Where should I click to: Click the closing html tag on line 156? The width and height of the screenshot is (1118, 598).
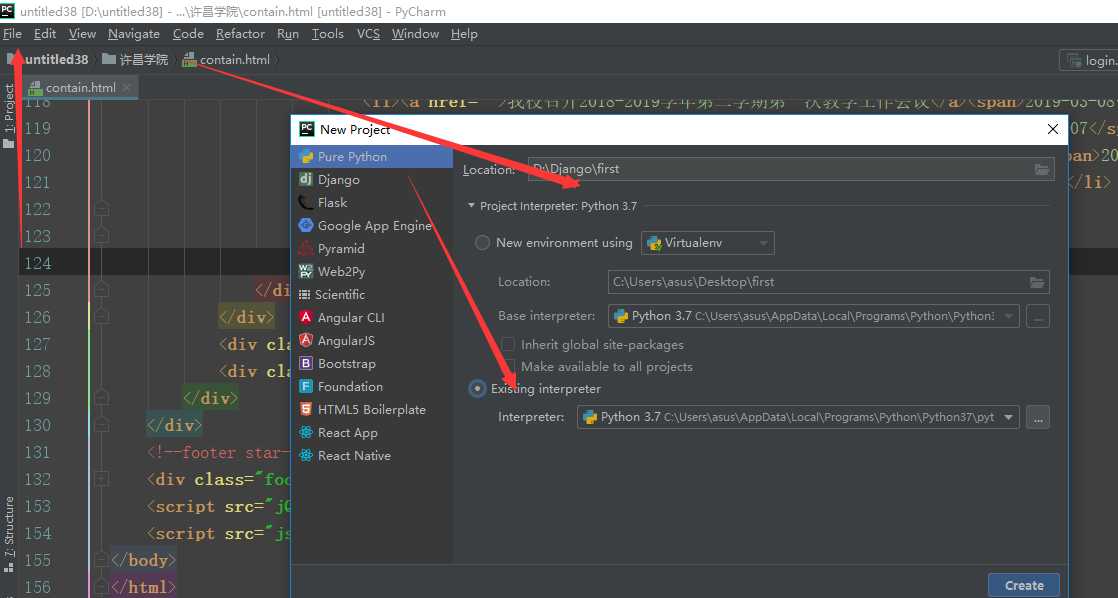(x=143, y=587)
